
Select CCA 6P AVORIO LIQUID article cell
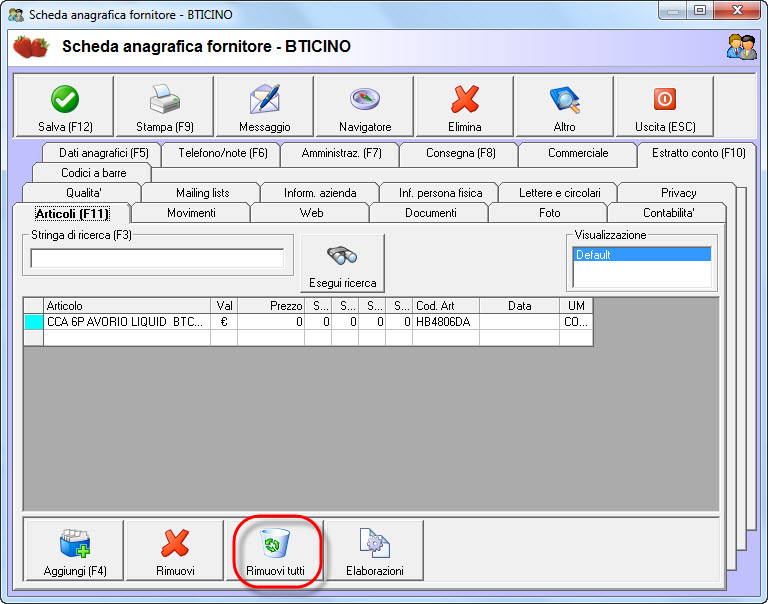(127, 322)
